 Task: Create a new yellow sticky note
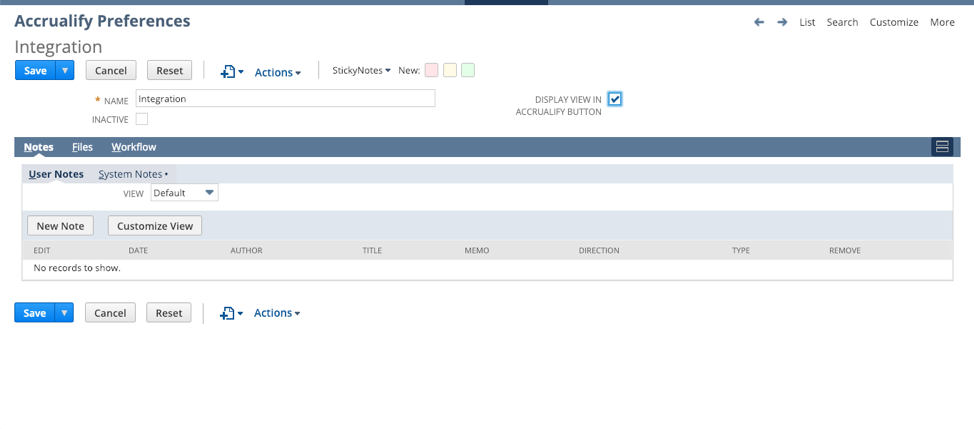[450, 70]
